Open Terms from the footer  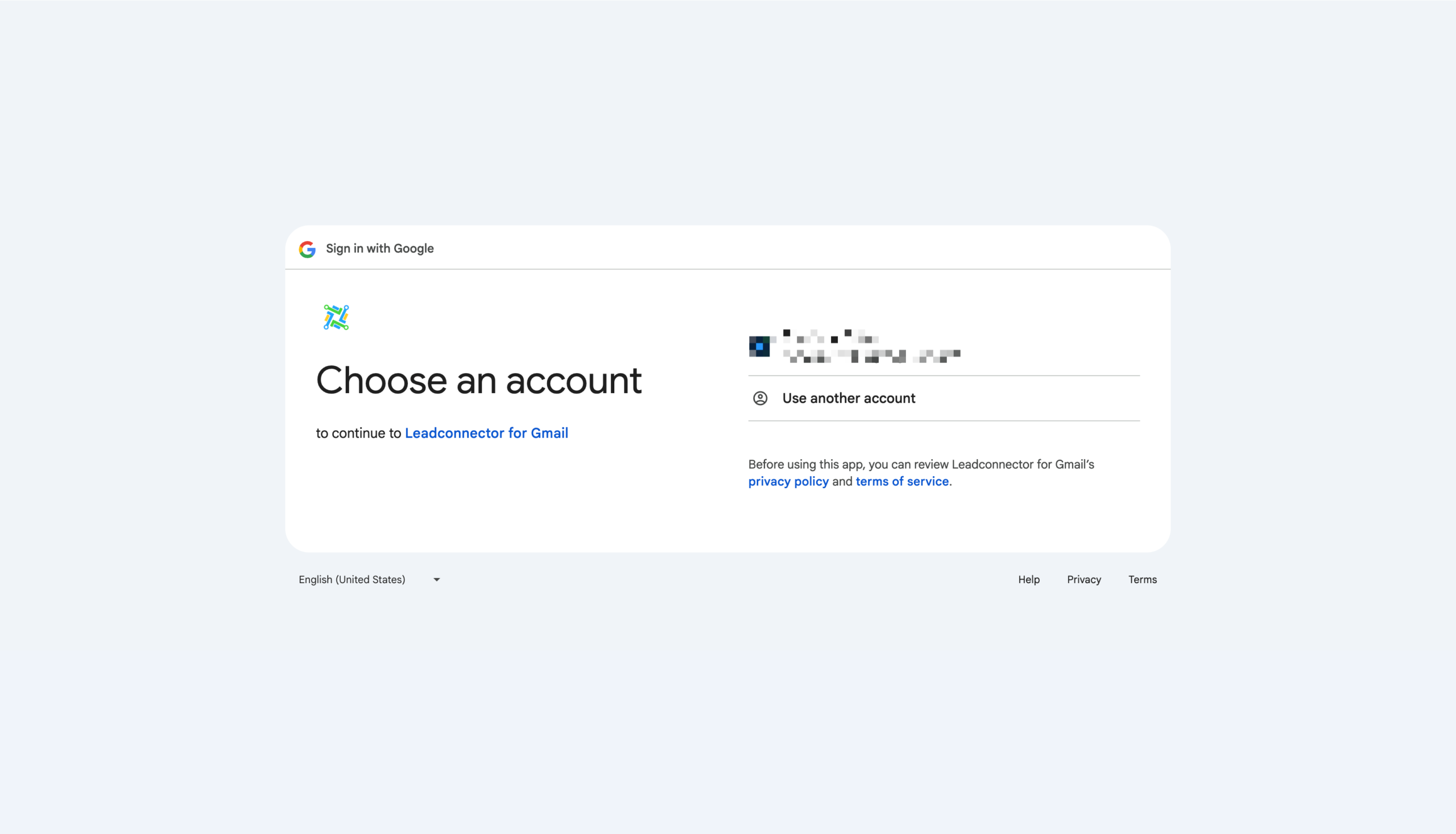click(x=1142, y=579)
